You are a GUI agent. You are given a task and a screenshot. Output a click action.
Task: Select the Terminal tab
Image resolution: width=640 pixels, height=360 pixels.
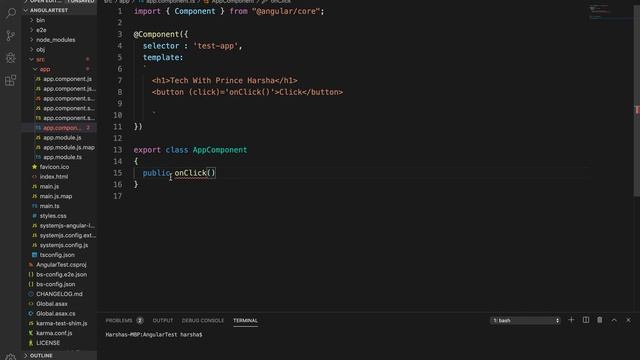tap(245, 321)
